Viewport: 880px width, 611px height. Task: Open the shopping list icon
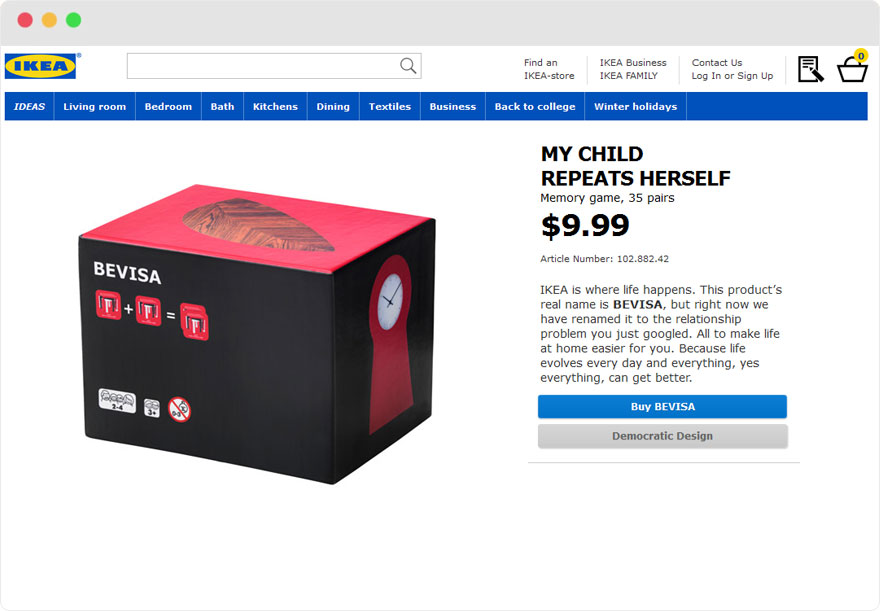(x=810, y=69)
